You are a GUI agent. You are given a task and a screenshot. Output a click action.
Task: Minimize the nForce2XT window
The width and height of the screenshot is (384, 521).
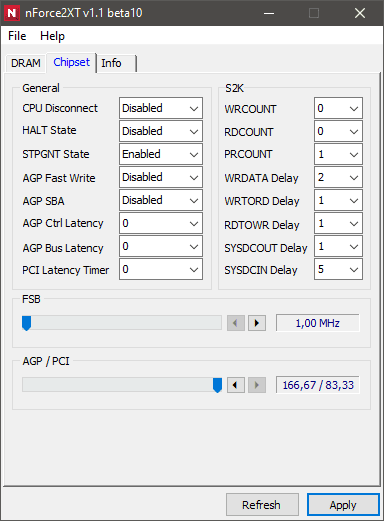pyautogui.click(x=269, y=13)
